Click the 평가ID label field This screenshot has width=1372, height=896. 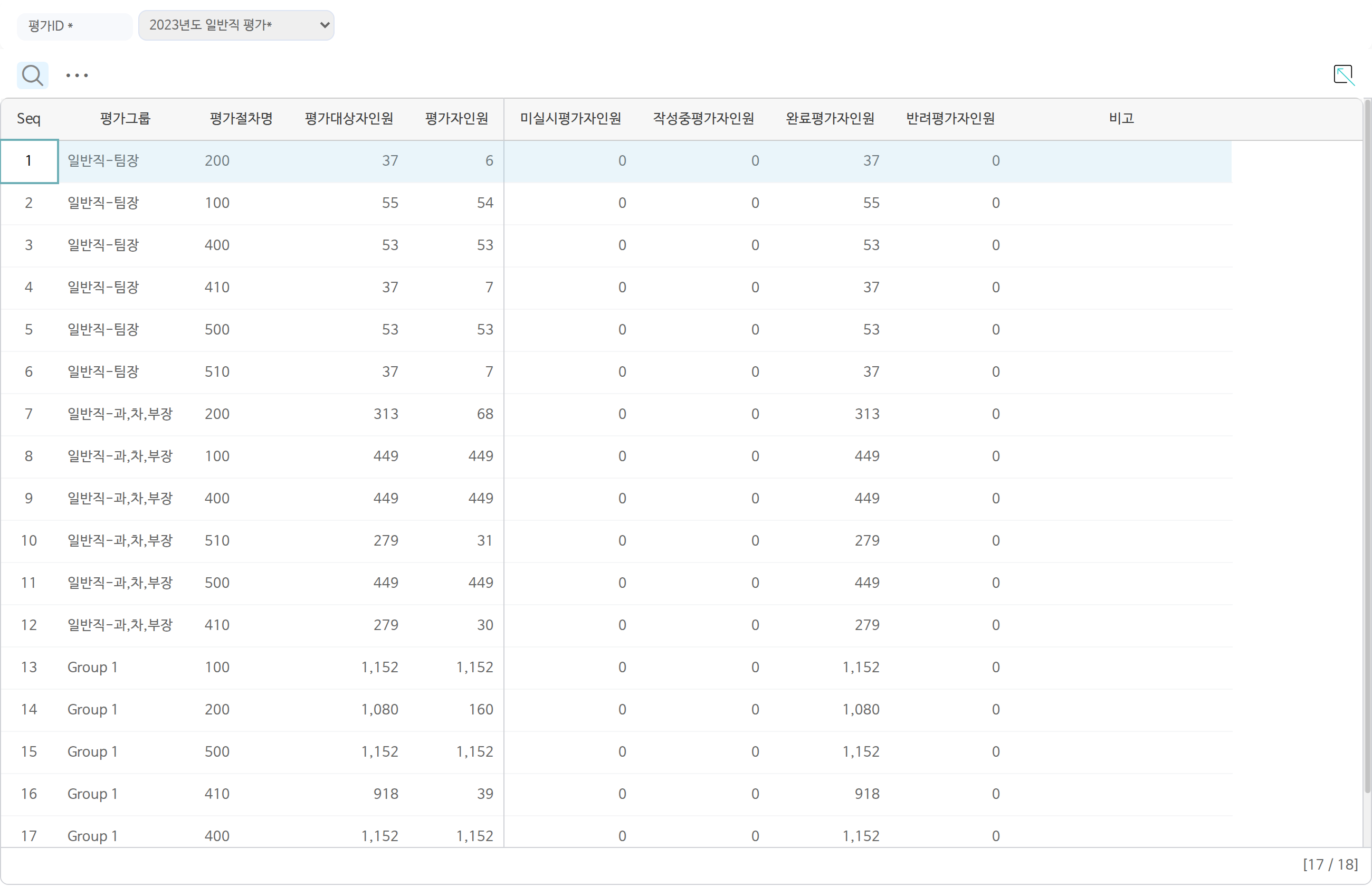75,26
